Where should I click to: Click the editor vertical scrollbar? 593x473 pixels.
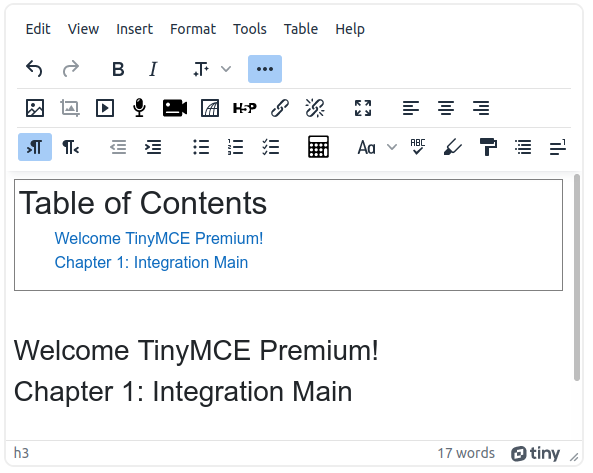577,277
